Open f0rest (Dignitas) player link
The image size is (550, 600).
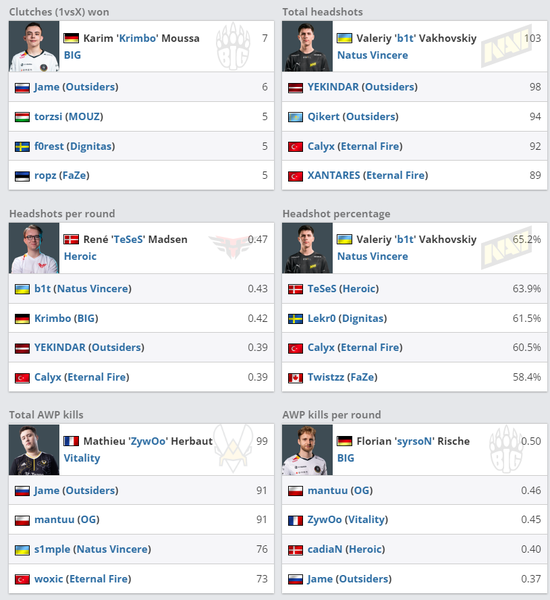[75, 146]
